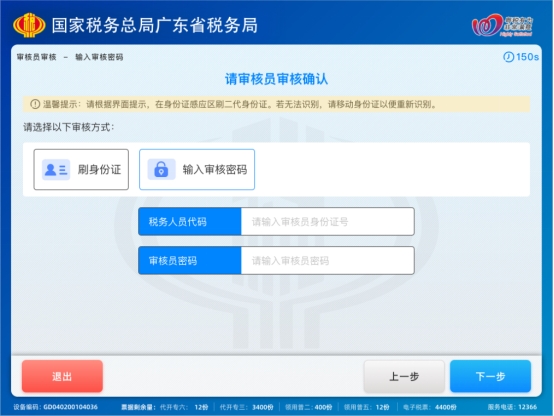Image resolution: width=554 pixels, height=416 pixels.
Task: Click the 输入审核密码 breadcrumb text
Action: [x=99, y=57]
